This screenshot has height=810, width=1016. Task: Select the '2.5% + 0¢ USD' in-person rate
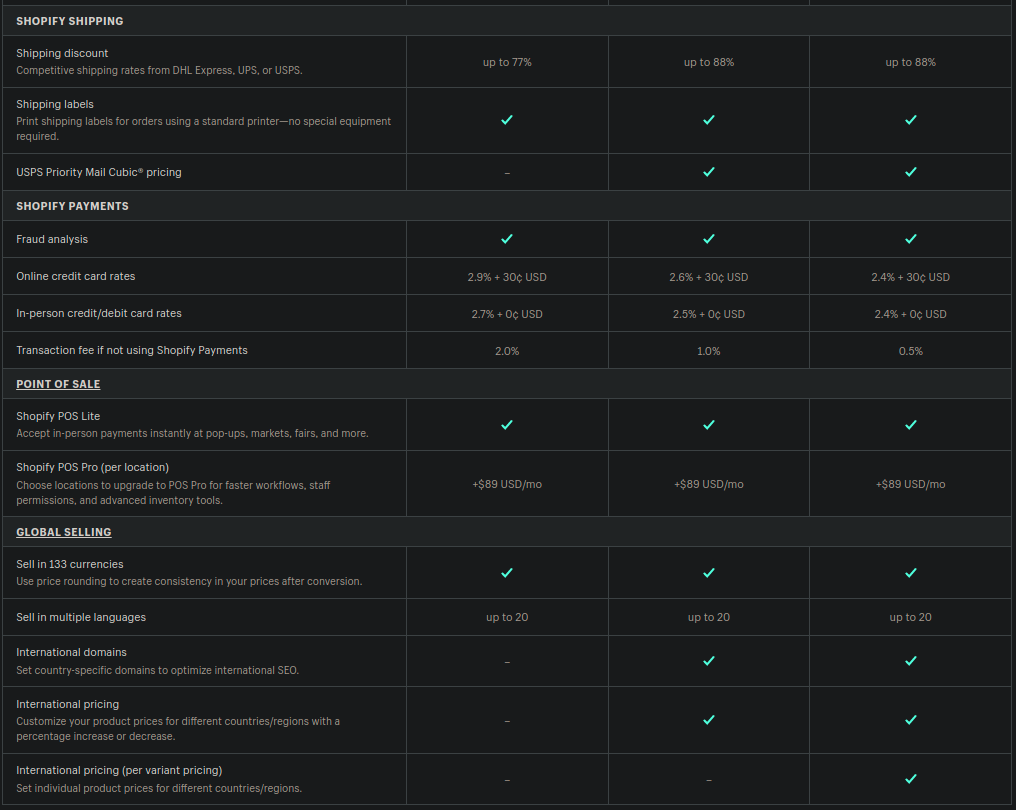coord(709,314)
